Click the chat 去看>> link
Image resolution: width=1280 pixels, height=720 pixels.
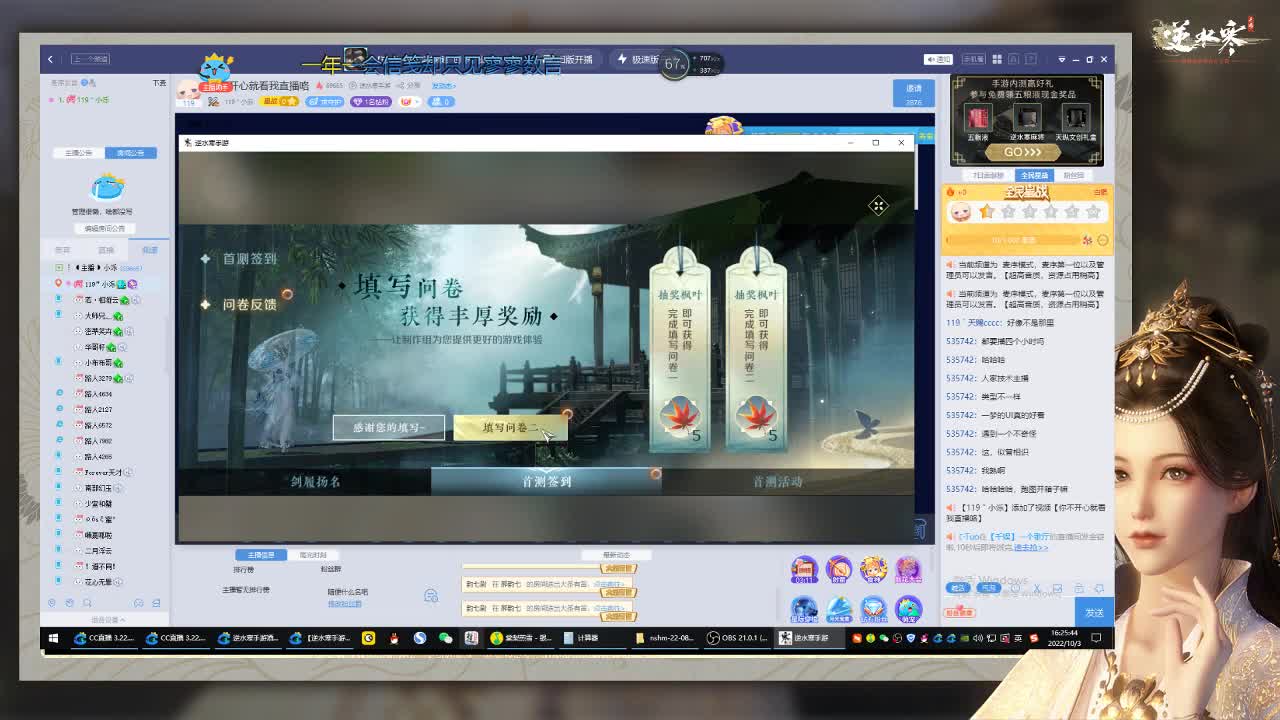pos(1031,547)
